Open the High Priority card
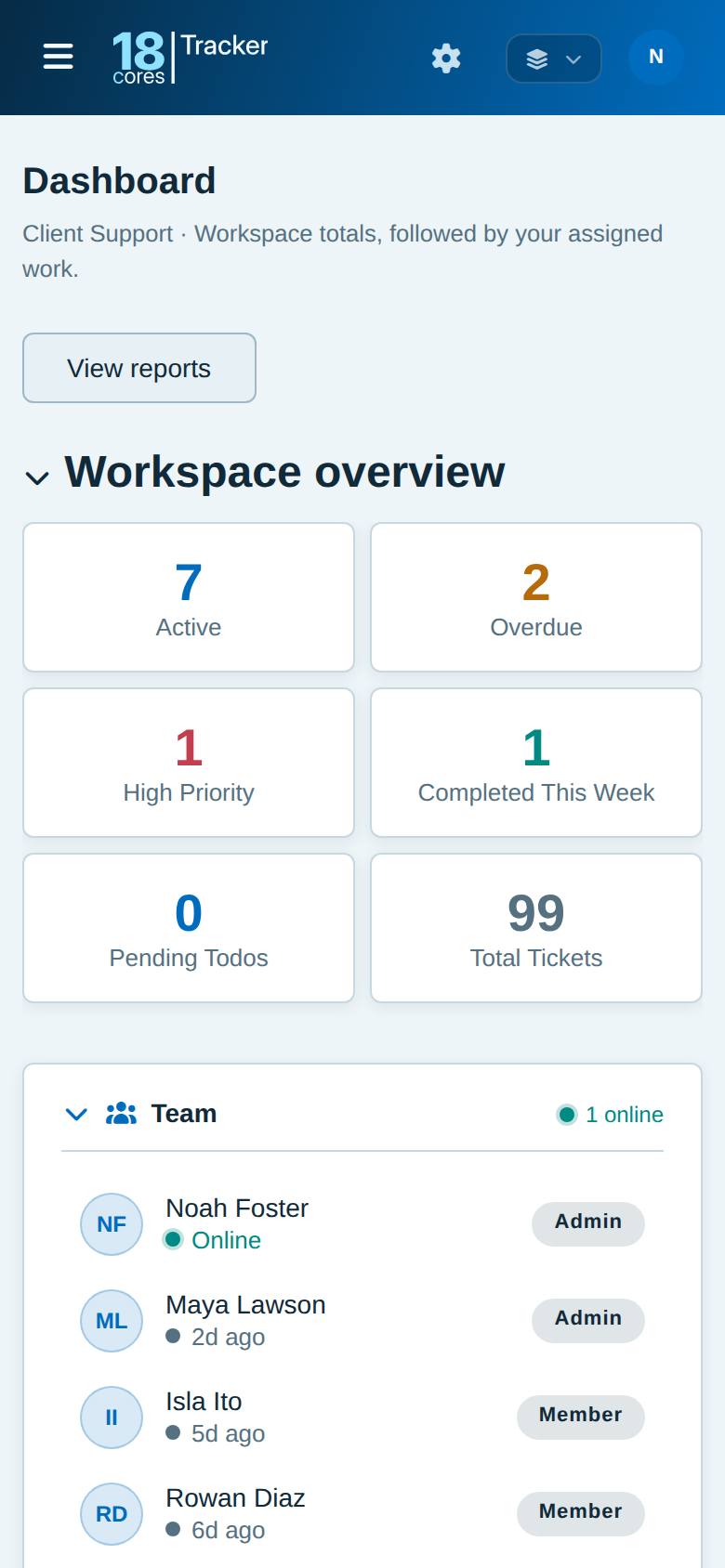This screenshot has height=1568, width=725. click(189, 763)
